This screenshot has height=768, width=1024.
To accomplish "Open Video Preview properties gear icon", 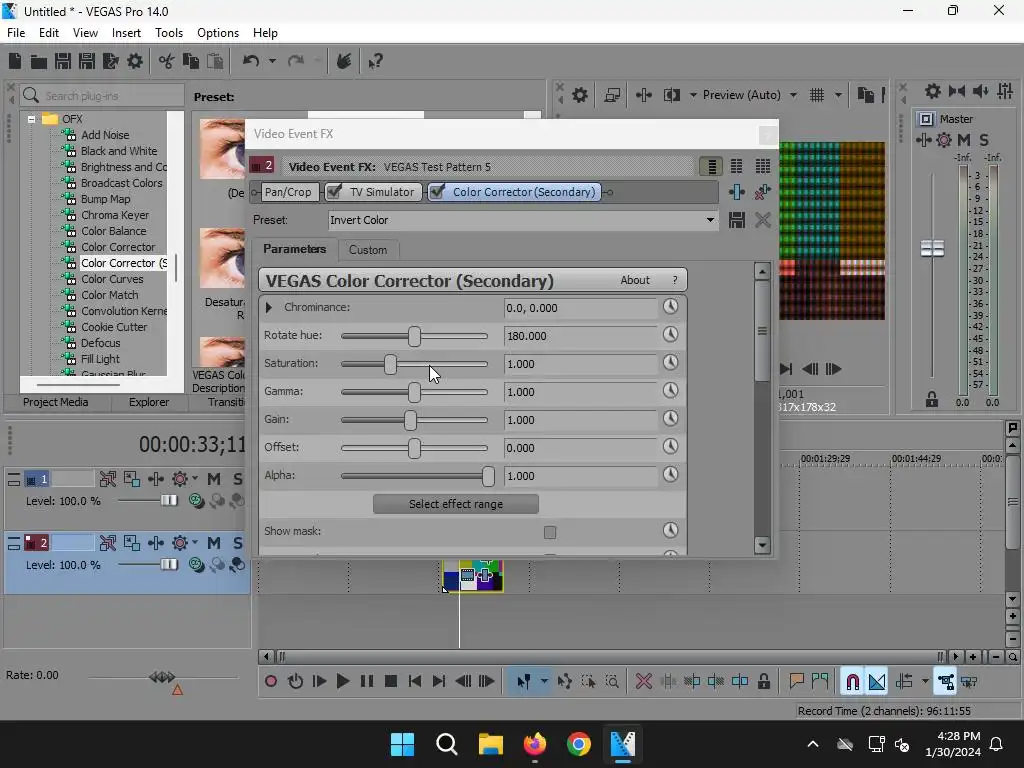I will pos(580,95).
